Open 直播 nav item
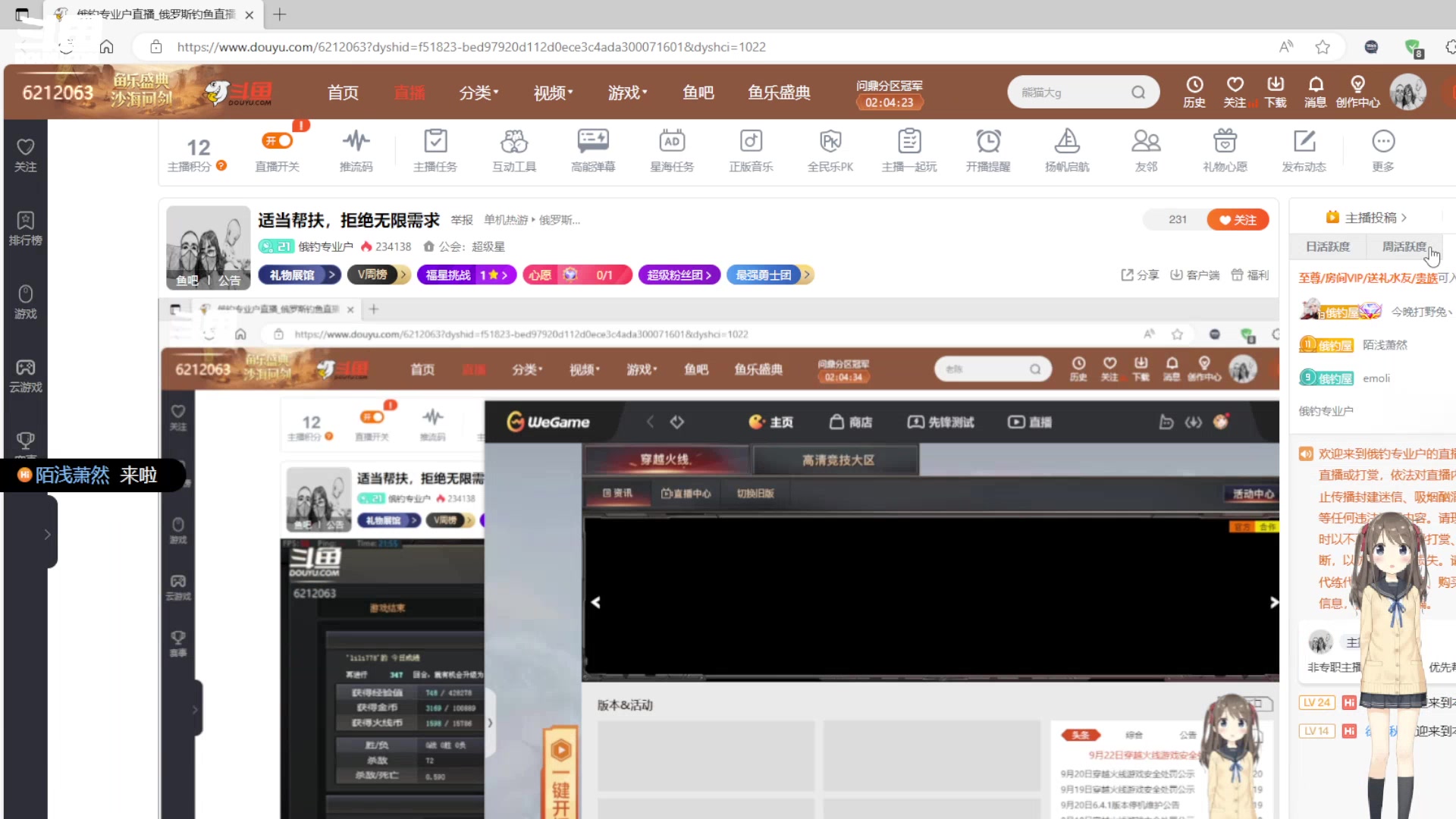This screenshot has height=819, width=1456. [409, 93]
